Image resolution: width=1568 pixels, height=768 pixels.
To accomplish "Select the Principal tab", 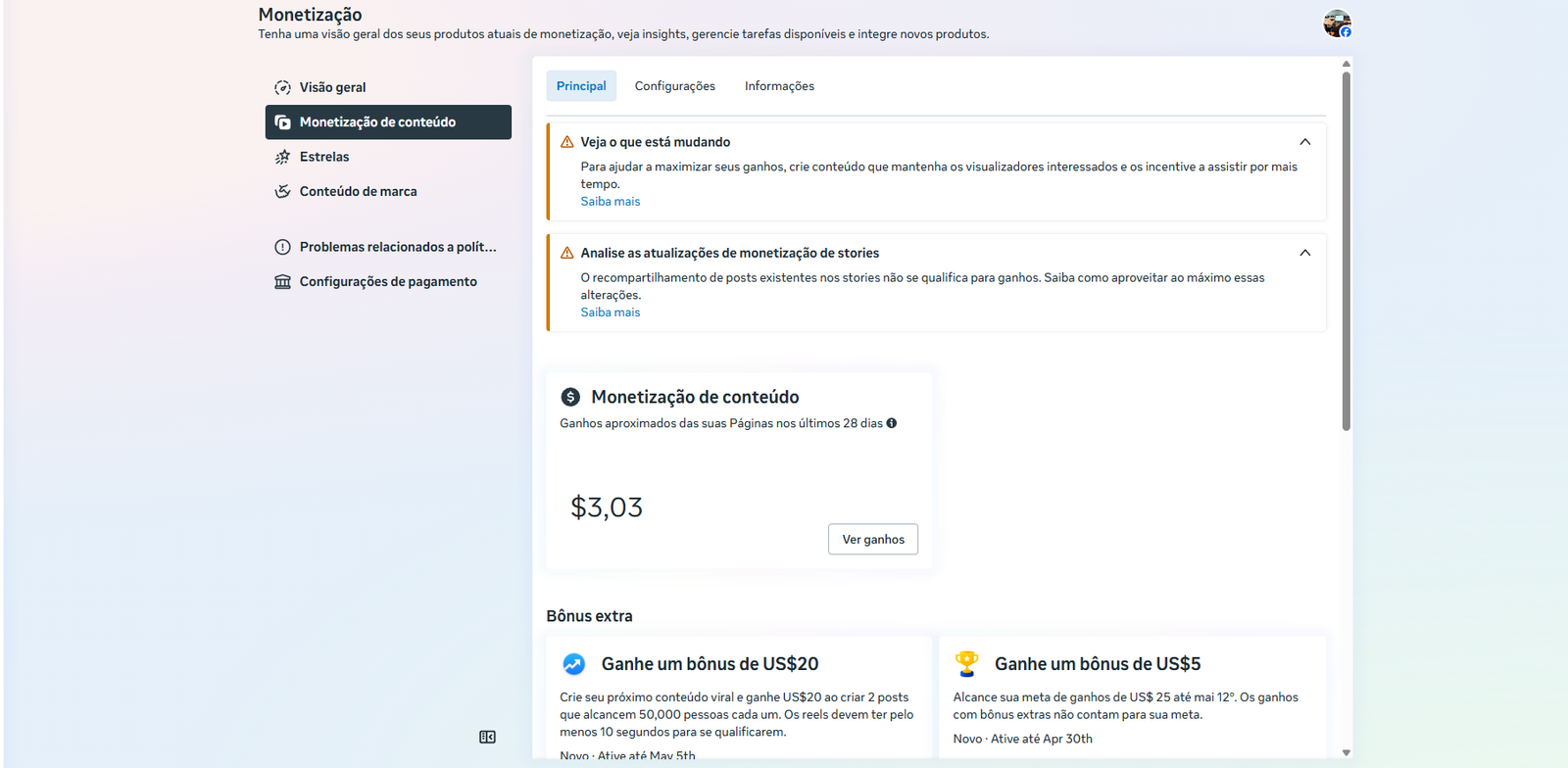I will point(581,86).
